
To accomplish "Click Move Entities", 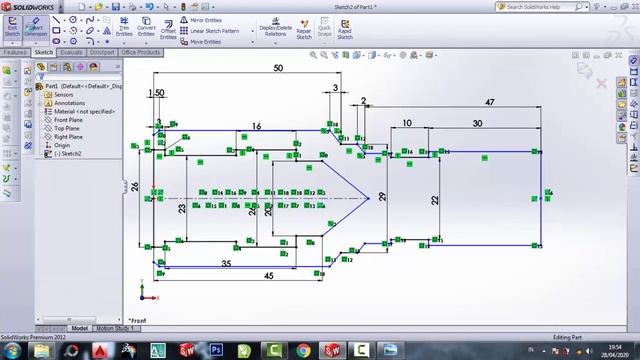I will (x=201, y=42).
